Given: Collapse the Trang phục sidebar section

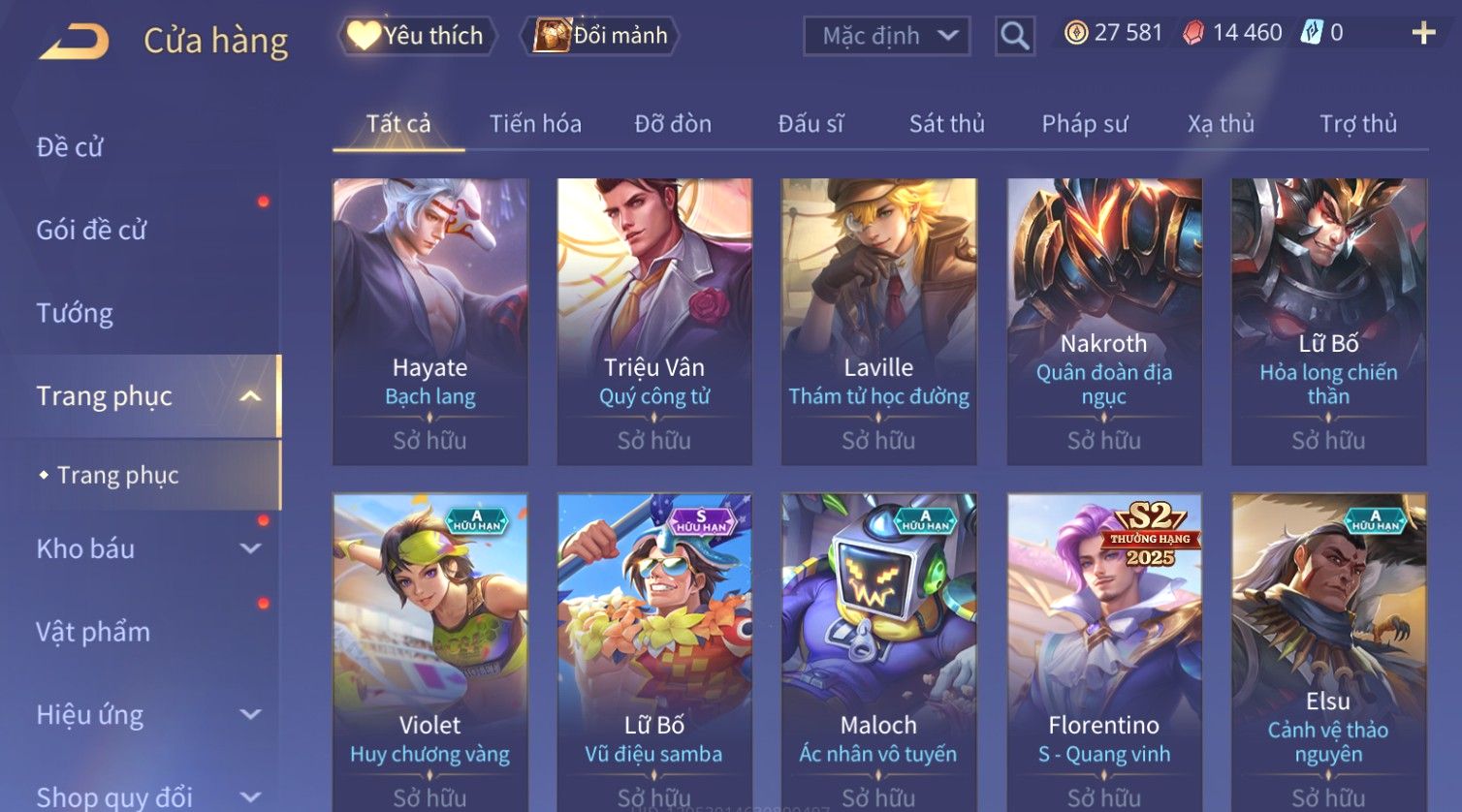Looking at the screenshot, I should coord(250,396).
